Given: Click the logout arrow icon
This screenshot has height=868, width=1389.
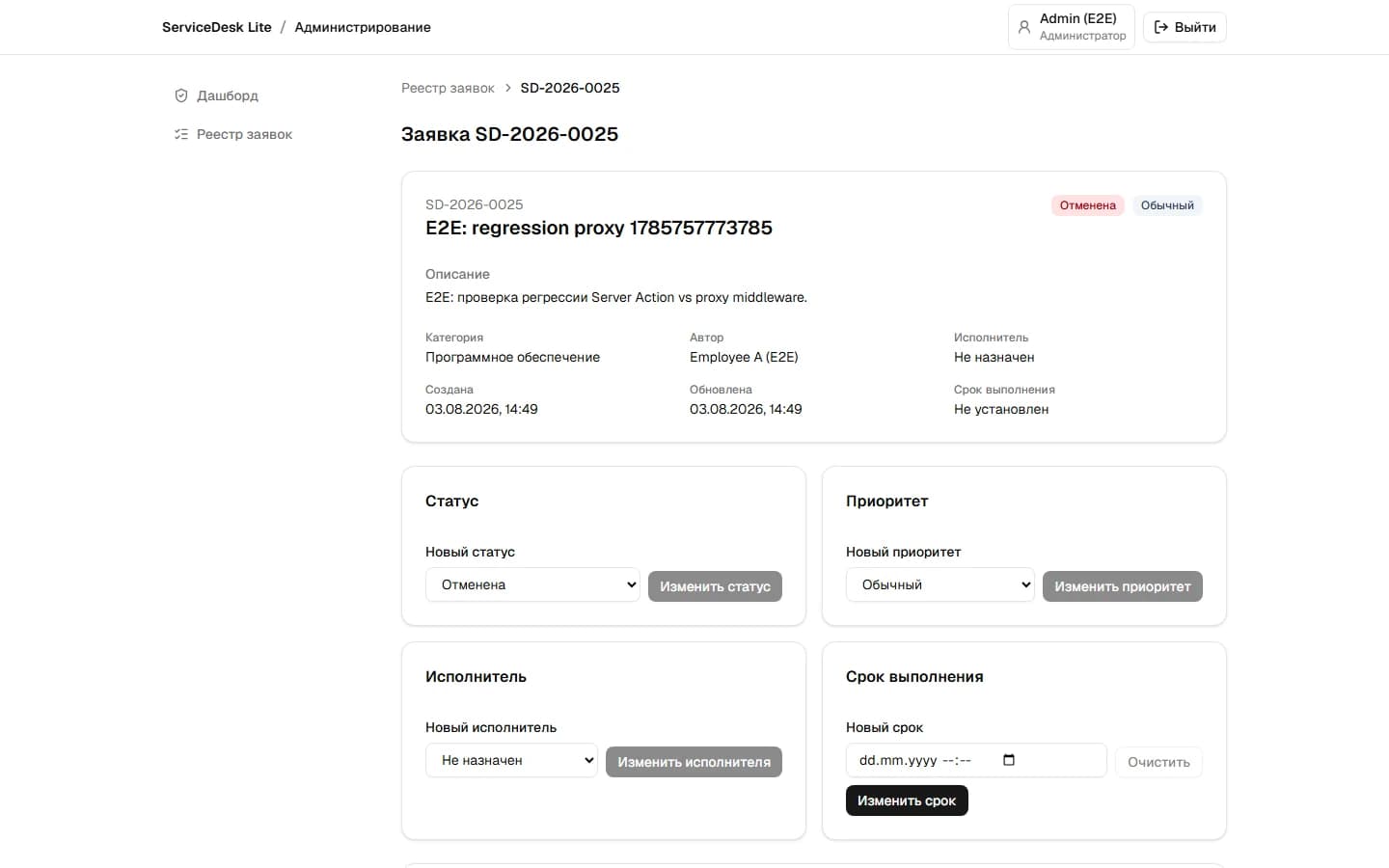Looking at the screenshot, I should click(1161, 27).
